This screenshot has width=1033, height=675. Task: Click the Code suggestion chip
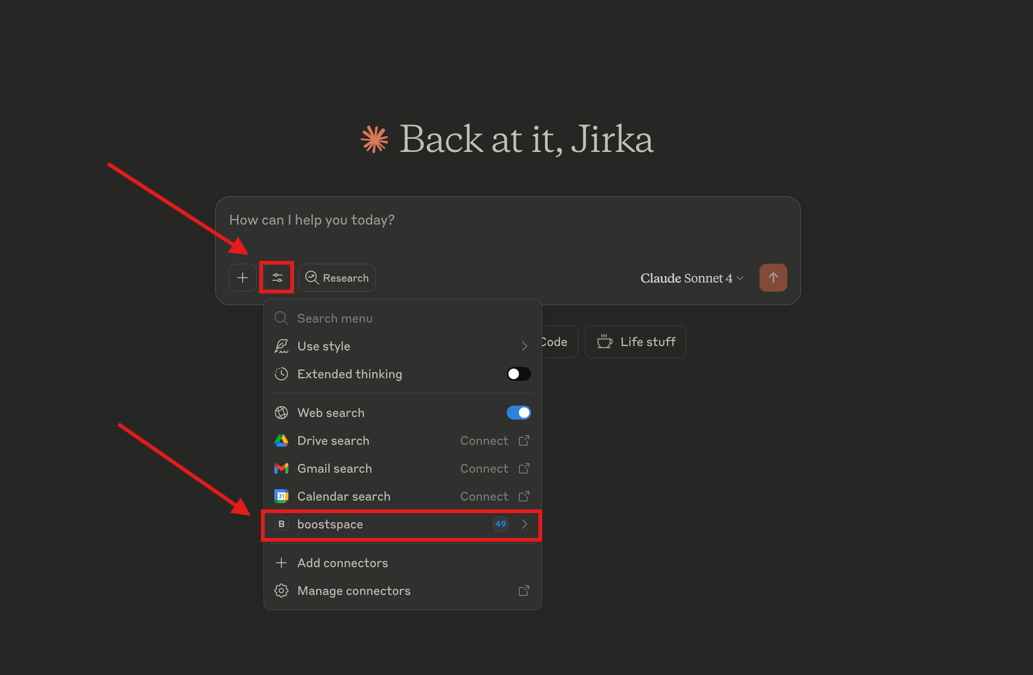[559, 342]
